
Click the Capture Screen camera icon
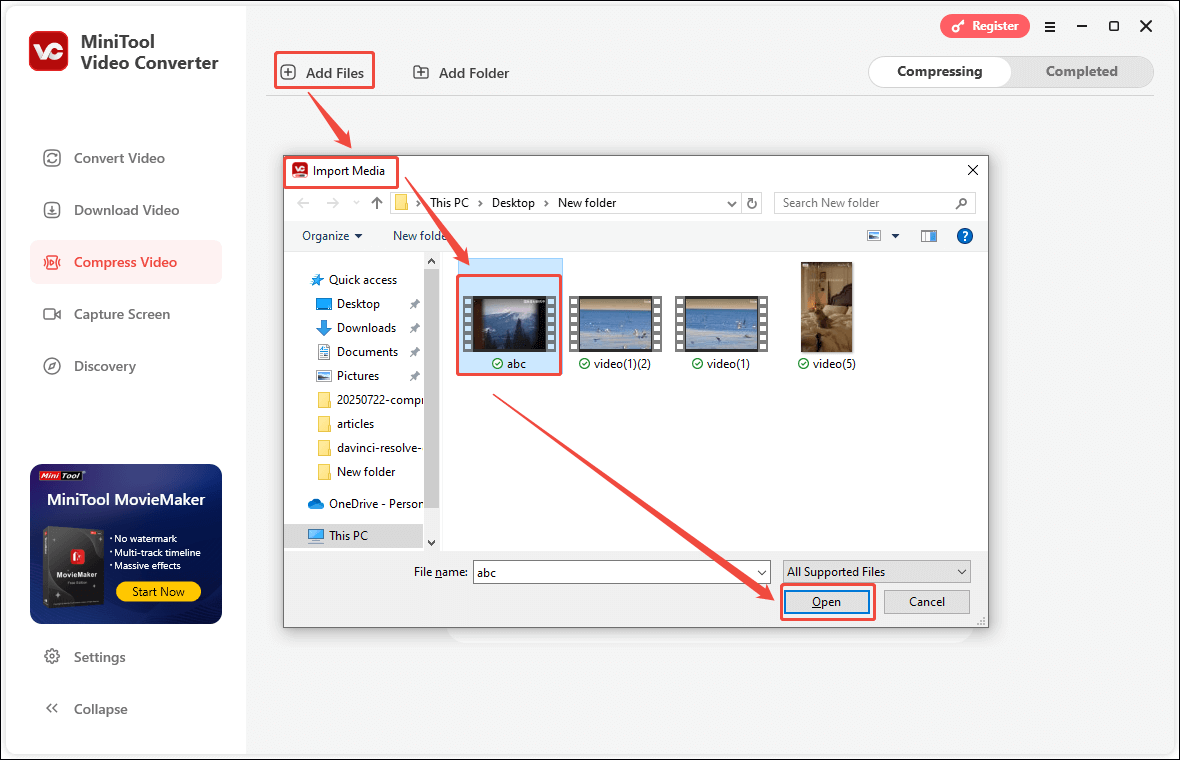point(52,314)
